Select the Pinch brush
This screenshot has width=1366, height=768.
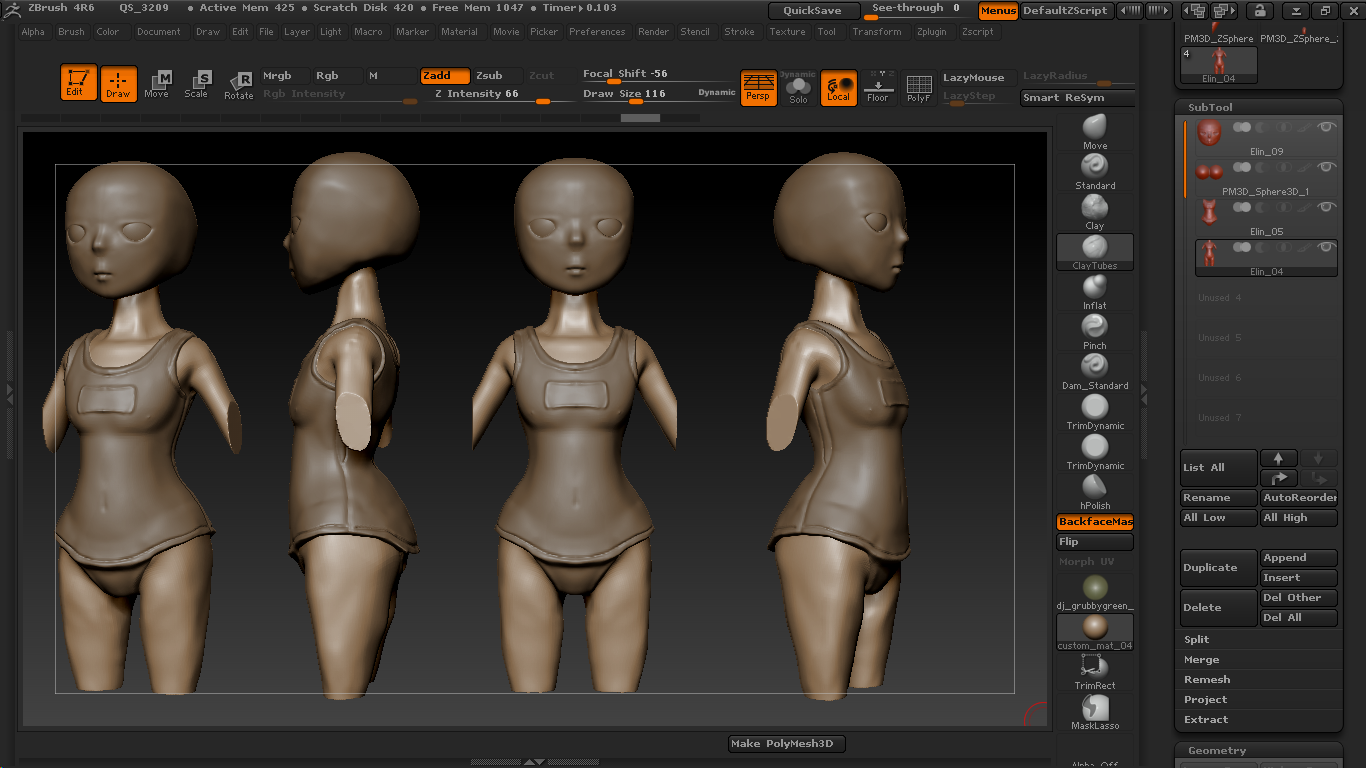[1095, 327]
